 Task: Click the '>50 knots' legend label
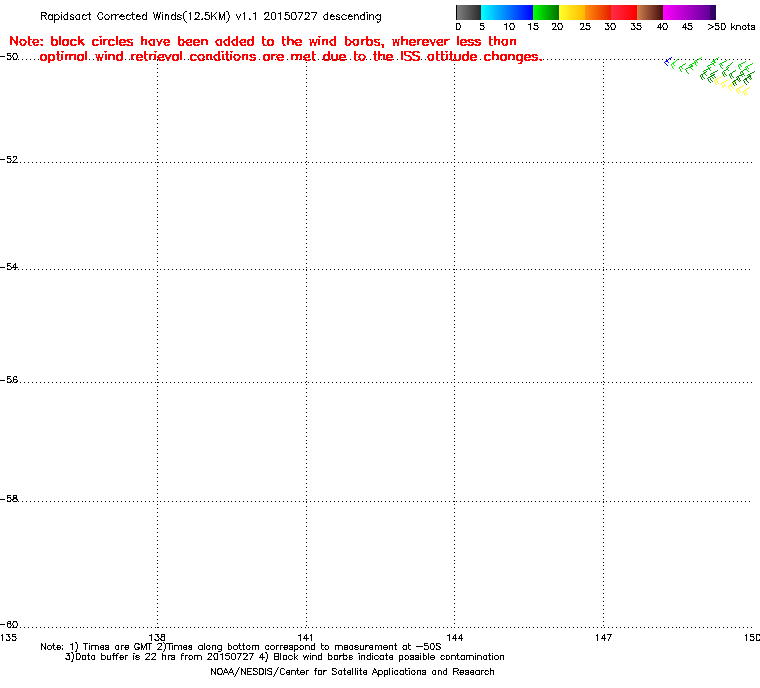coord(731,27)
